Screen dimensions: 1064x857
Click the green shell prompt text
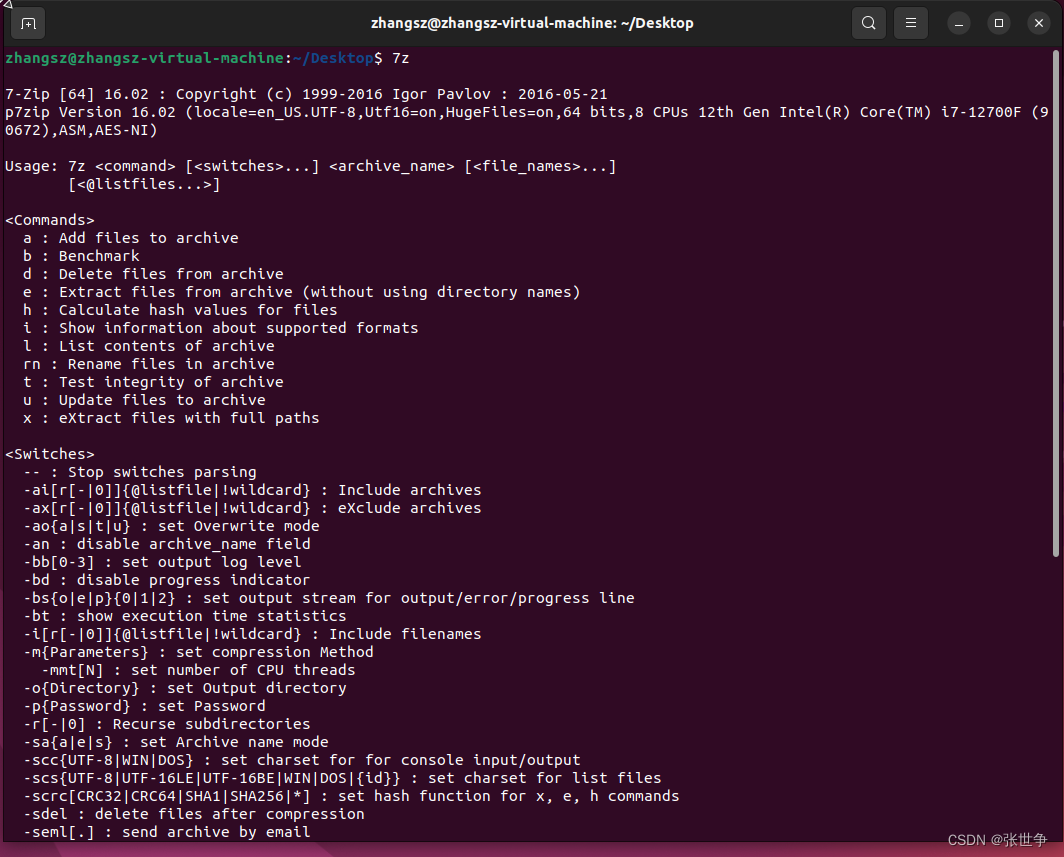[x=138, y=58]
